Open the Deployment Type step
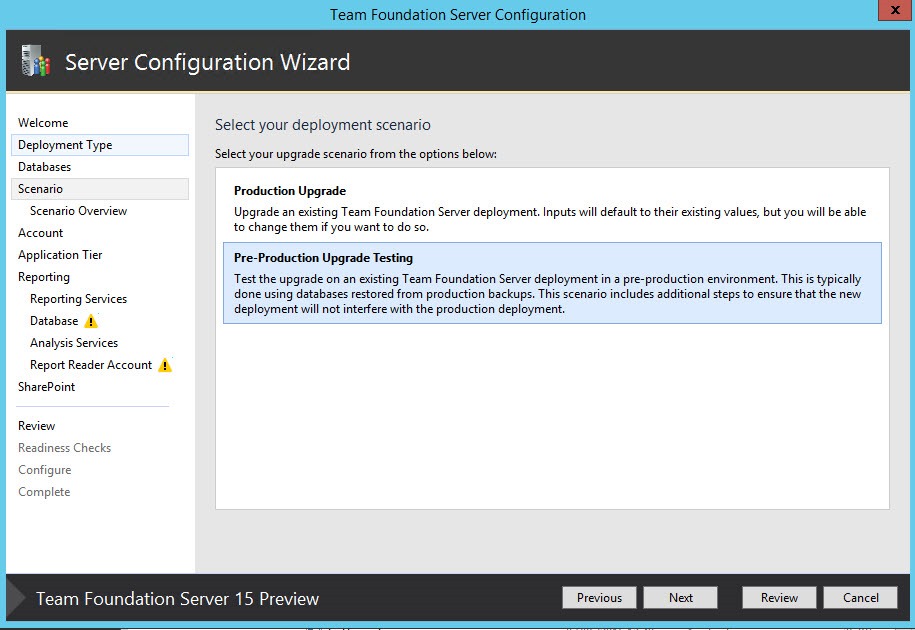Screen dimensions: 915x630 [x=100, y=145]
